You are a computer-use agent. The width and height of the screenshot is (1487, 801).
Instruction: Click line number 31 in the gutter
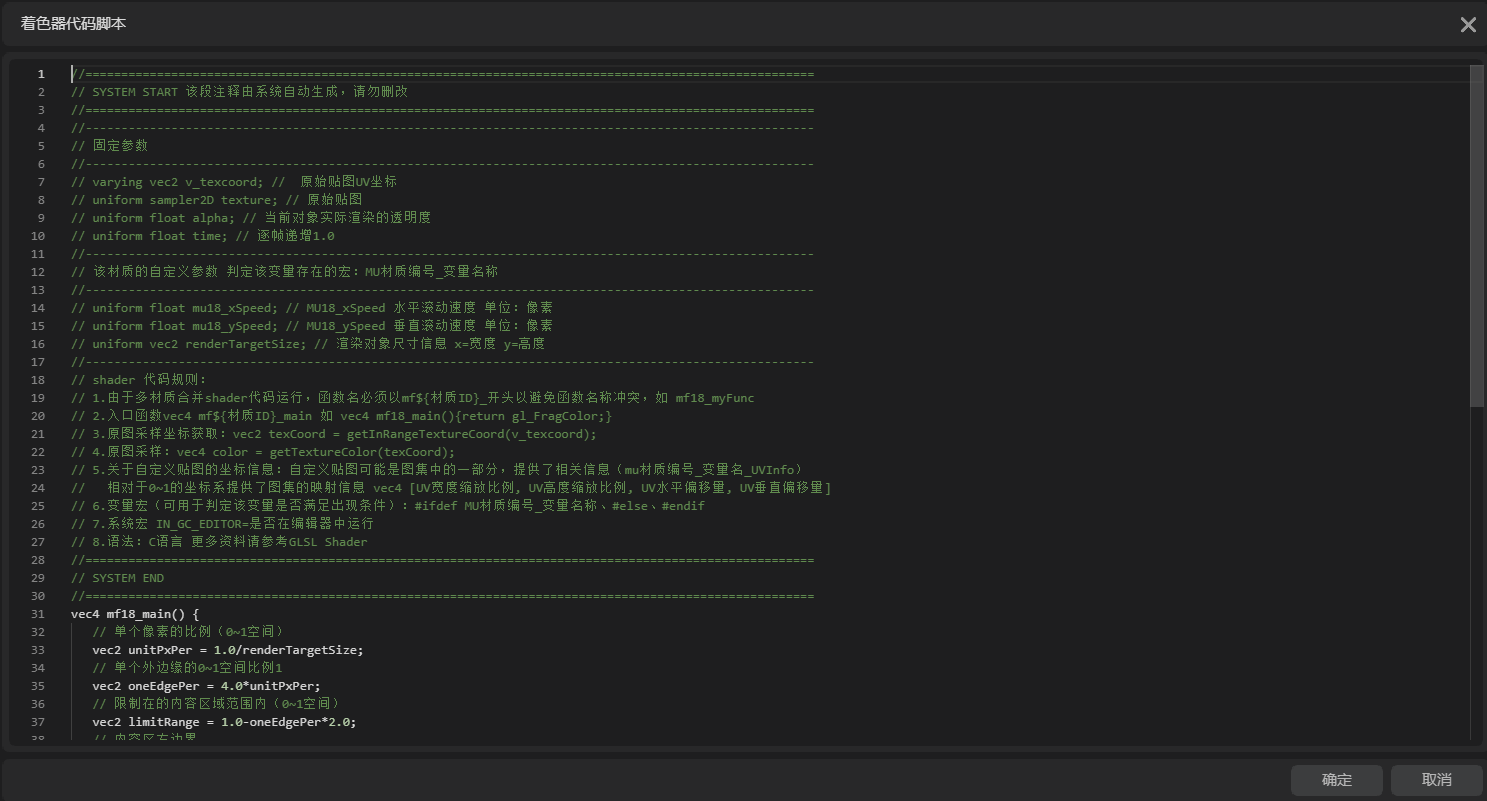tap(38, 614)
